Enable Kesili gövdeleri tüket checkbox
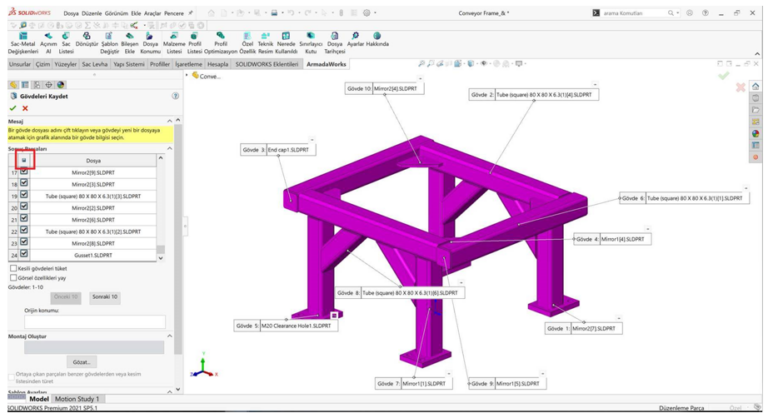The height and width of the screenshot is (418, 768). tap(13, 268)
